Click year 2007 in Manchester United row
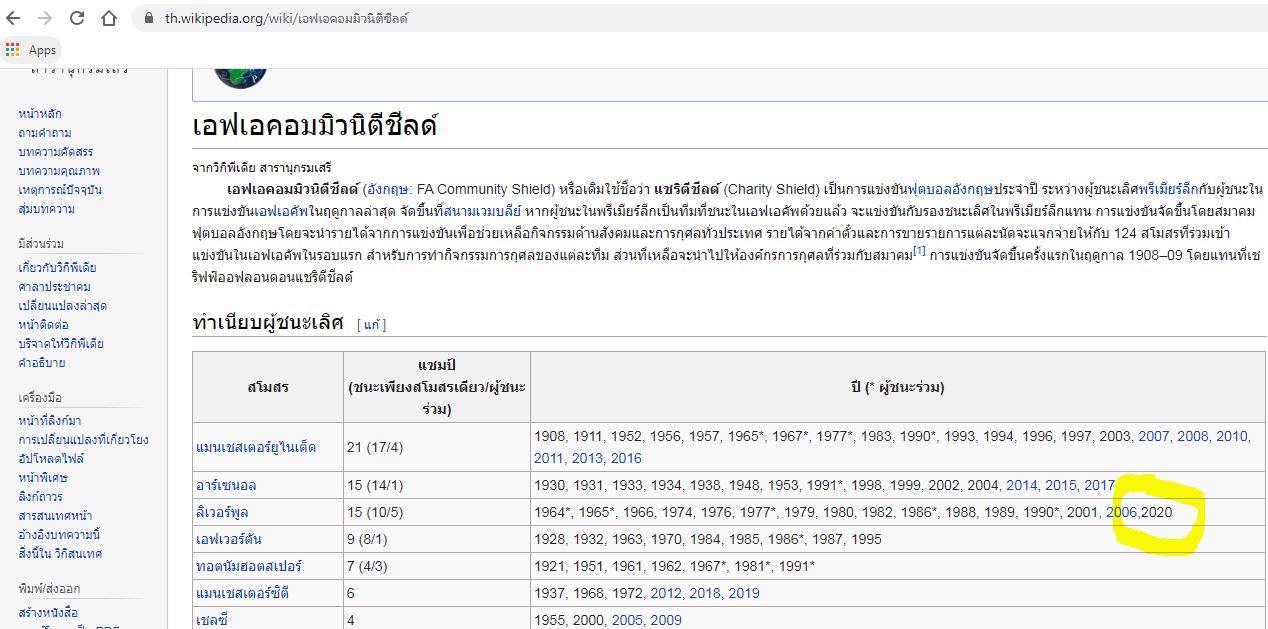Viewport: 1268px width, 629px height. pyautogui.click(x=1153, y=437)
